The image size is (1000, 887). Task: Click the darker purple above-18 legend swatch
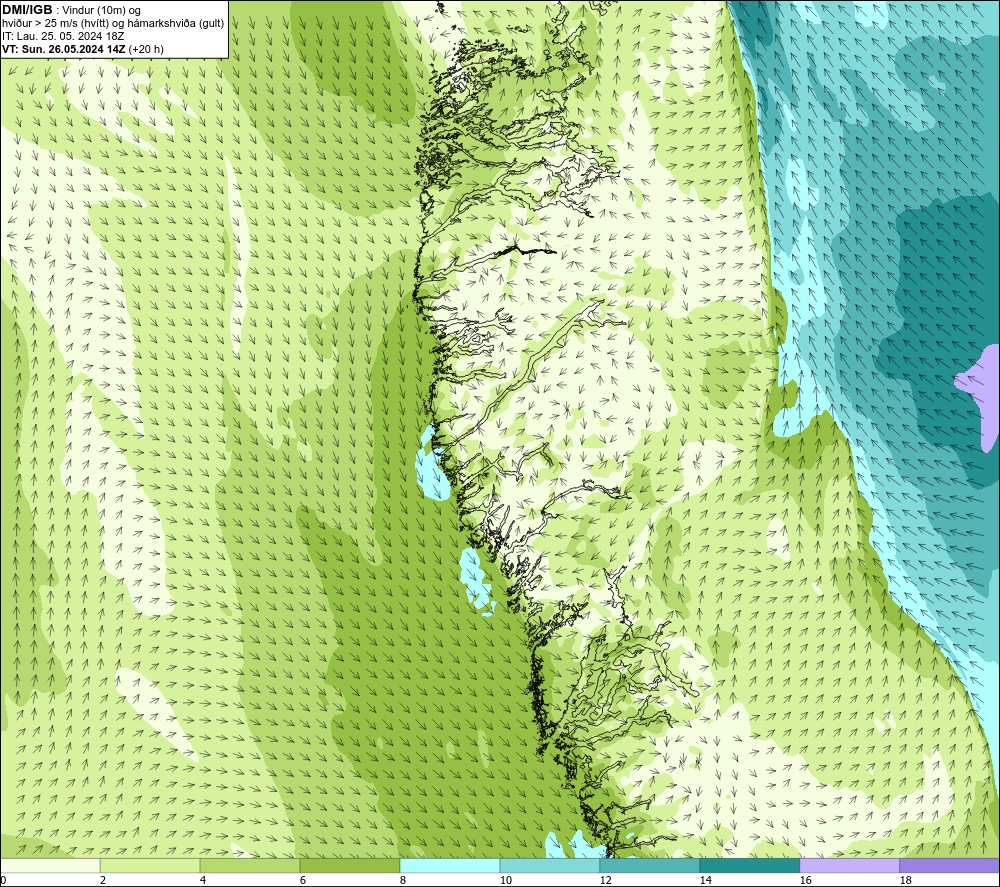coord(950,866)
